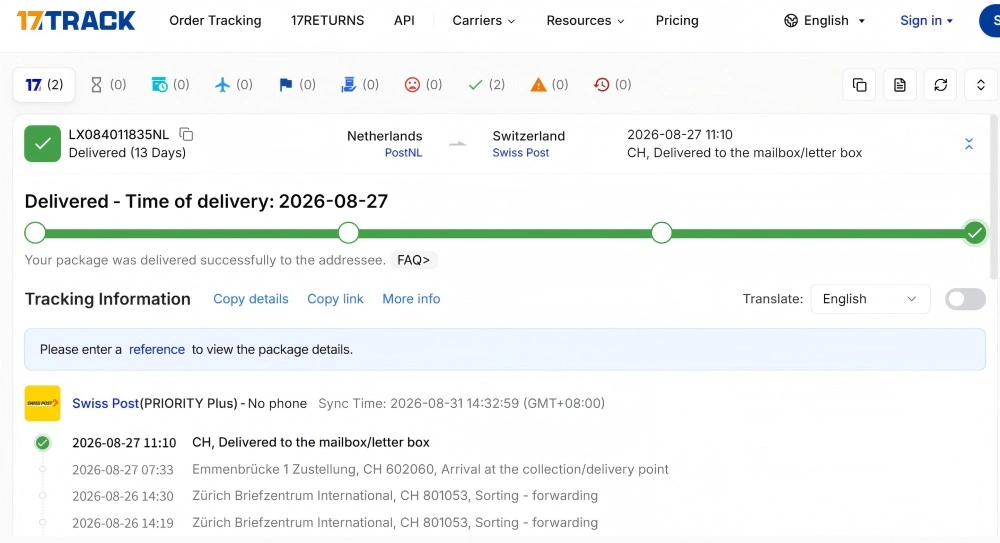1000x543 pixels.
Task: Click the refresh tracking icon
Action: 941,85
